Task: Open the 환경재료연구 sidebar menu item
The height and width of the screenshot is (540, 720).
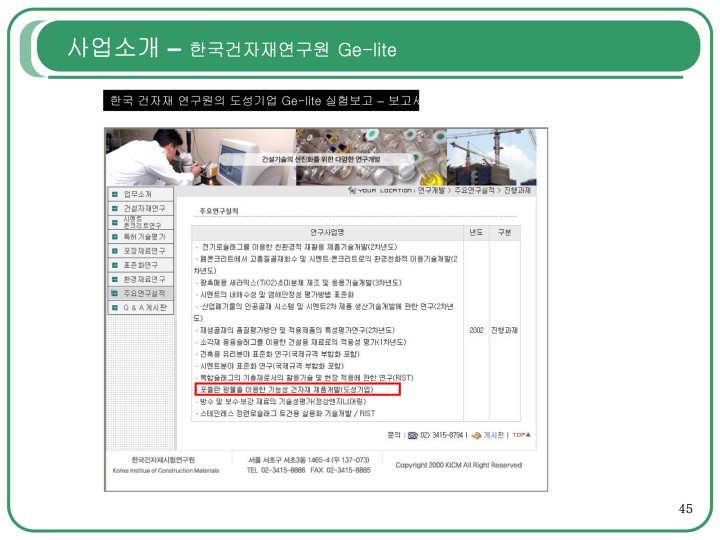Action: coord(141,279)
